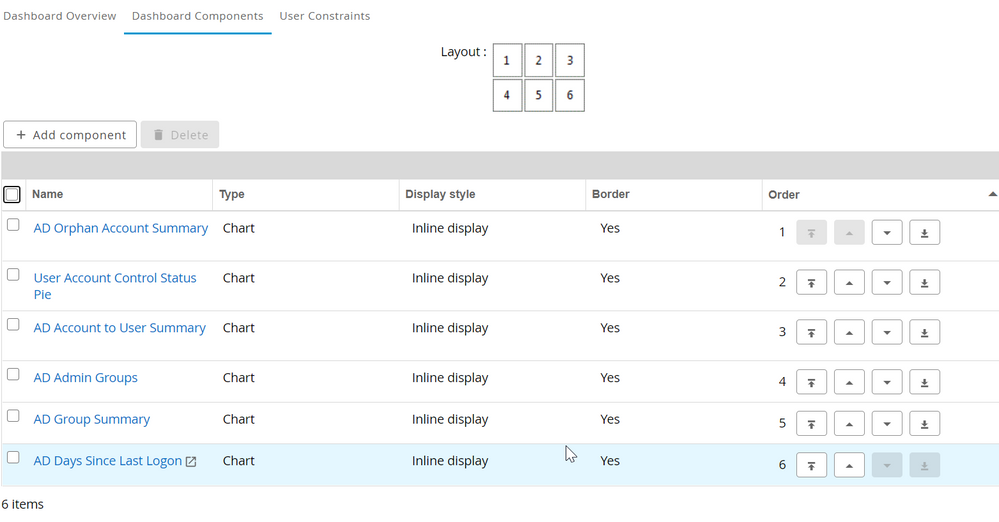The width and height of the screenshot is (999, 522).
Task: Open AD Days Since Last Logon external icon
Action: pyautogui.click(x=191, y=462)
